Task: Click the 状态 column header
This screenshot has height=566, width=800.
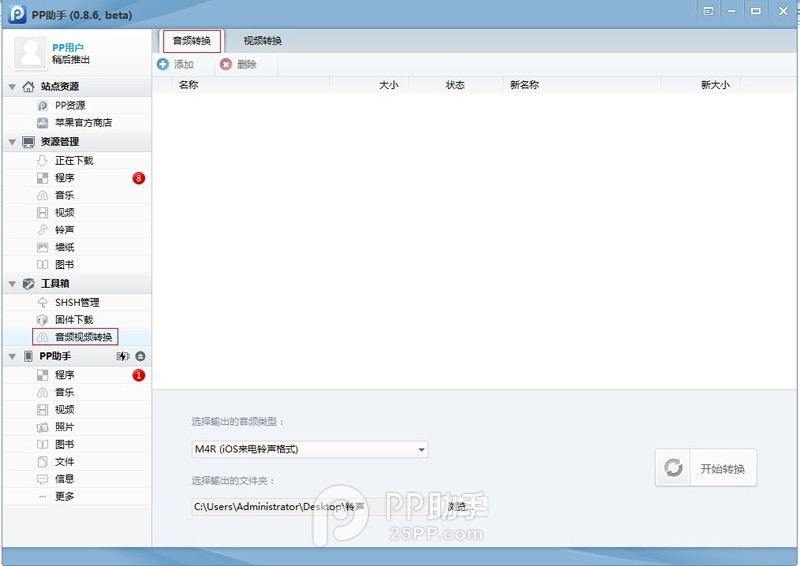Action: [x=455, y=85]
